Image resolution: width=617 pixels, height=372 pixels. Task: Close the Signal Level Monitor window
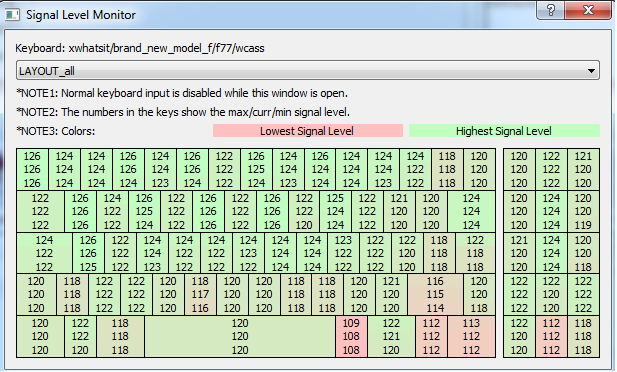[x=588, y=10]
